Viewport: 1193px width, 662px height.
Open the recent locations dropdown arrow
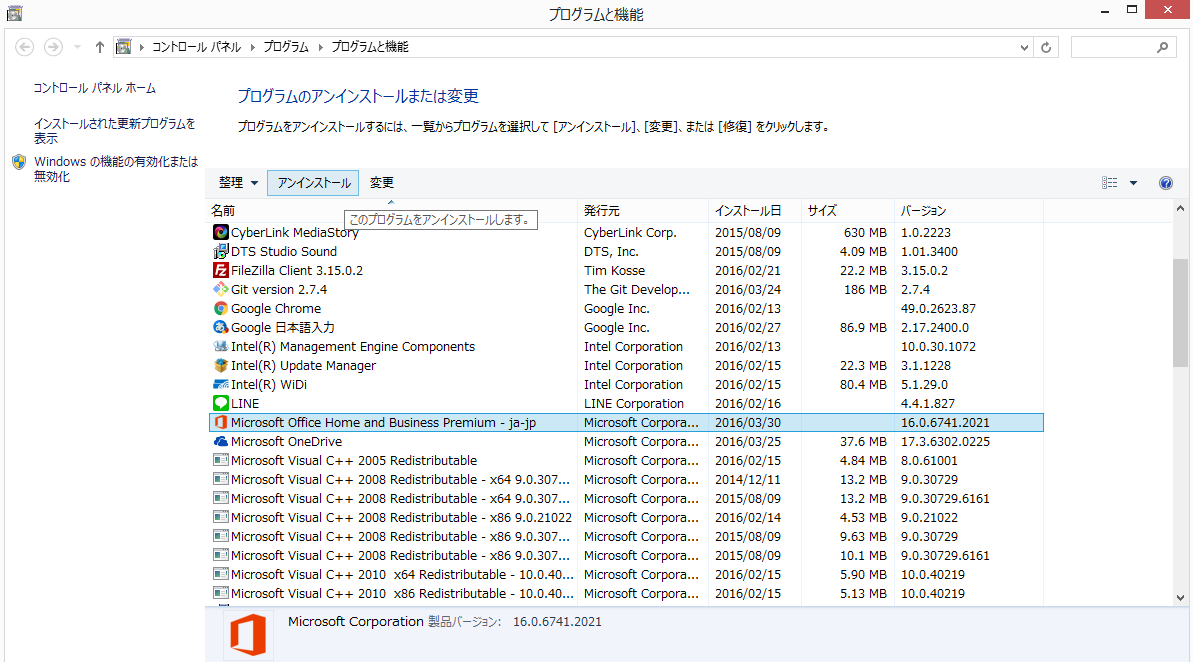[x=77, y=47]
